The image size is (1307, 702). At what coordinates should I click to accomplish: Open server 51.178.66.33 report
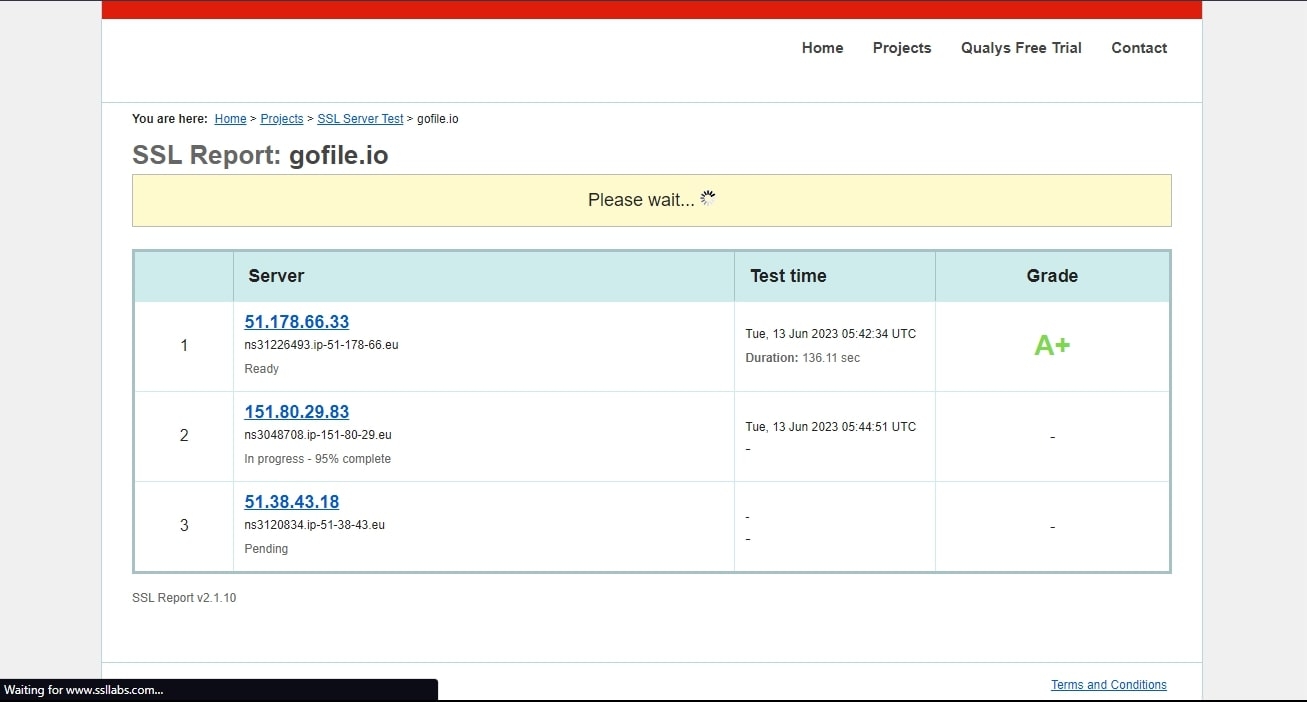[297, 322]
